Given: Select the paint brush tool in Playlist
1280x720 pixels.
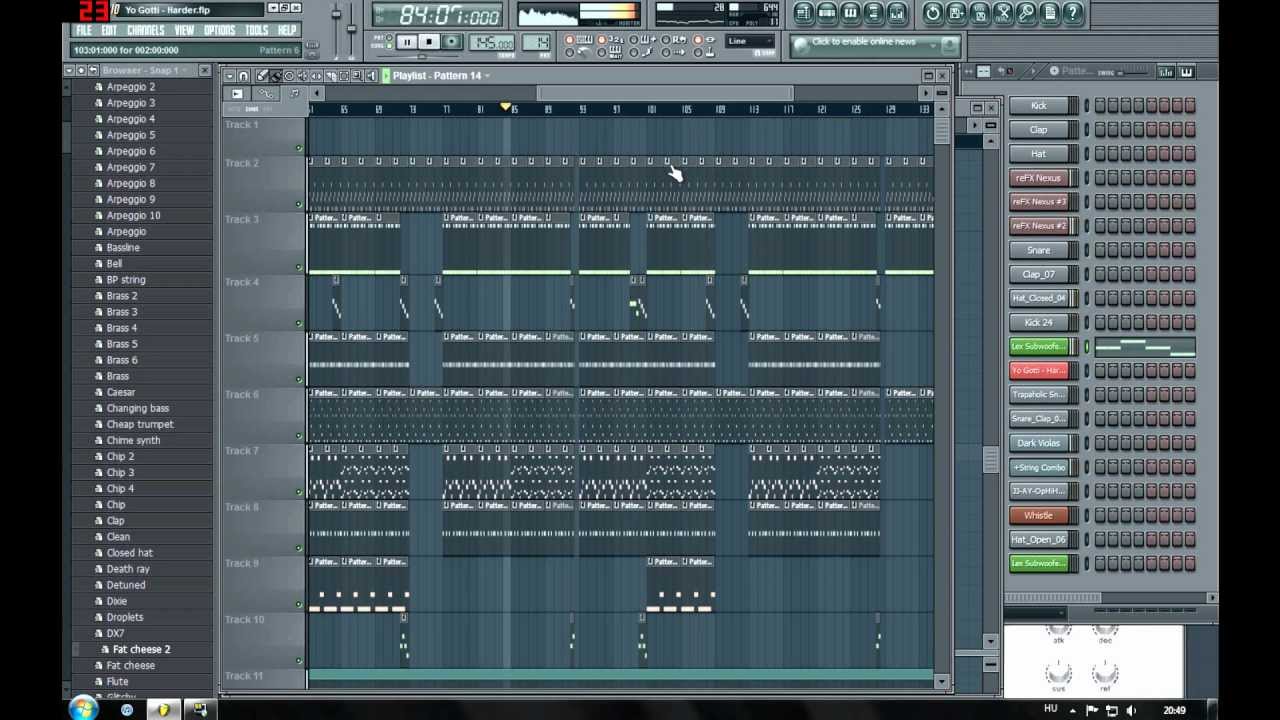Looking at the screenshot, I should click(x=276, y=76).
